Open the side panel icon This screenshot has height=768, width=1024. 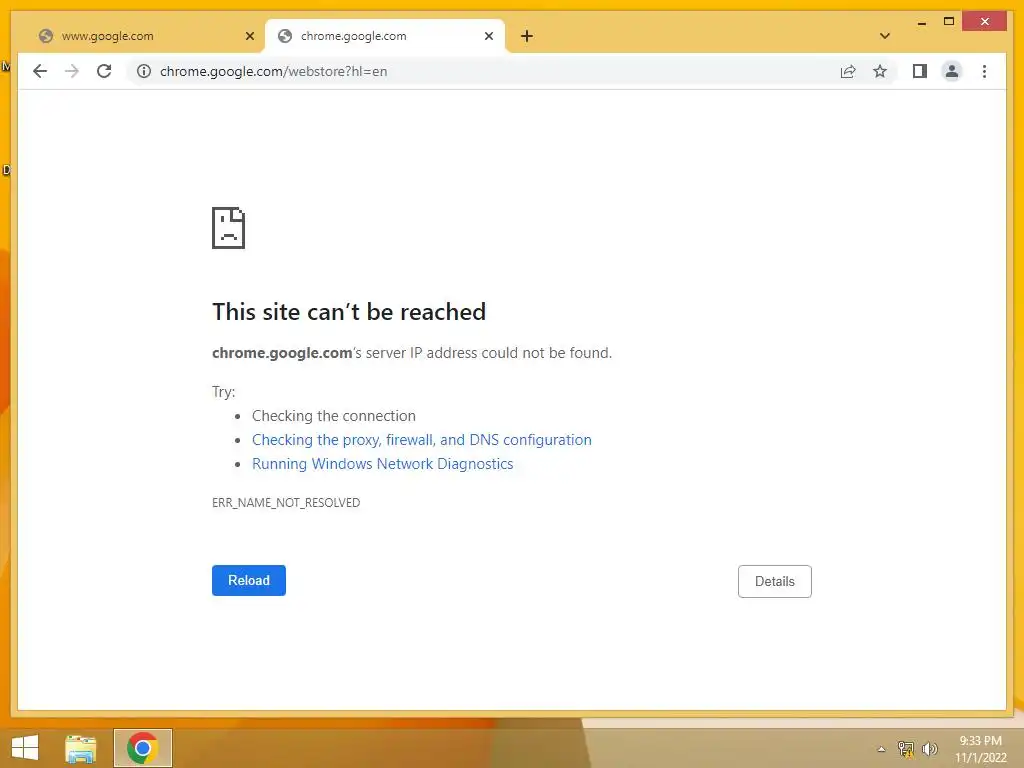[x=920, y=71]
